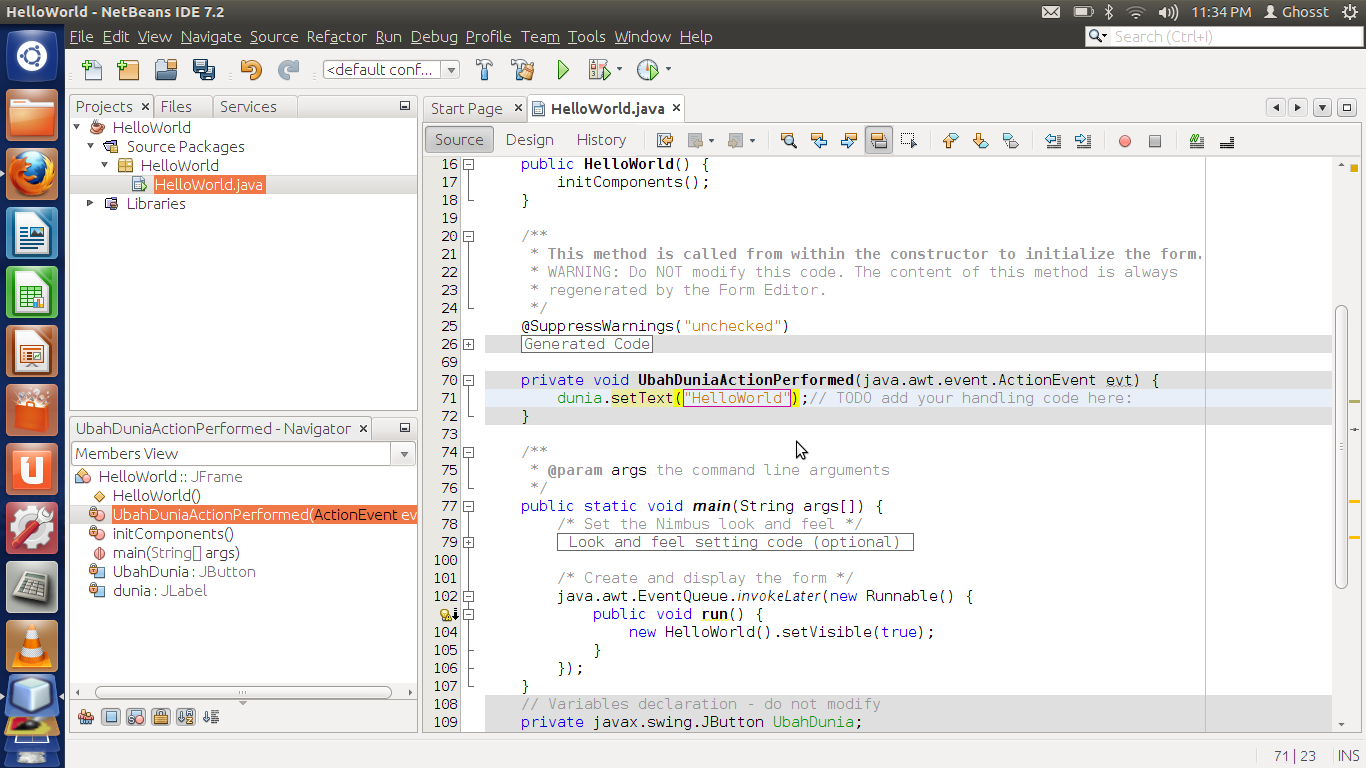Open the default configuration dropdown
The width and height of the screenshot is (1366, 768).
click(x=449, y=70)
